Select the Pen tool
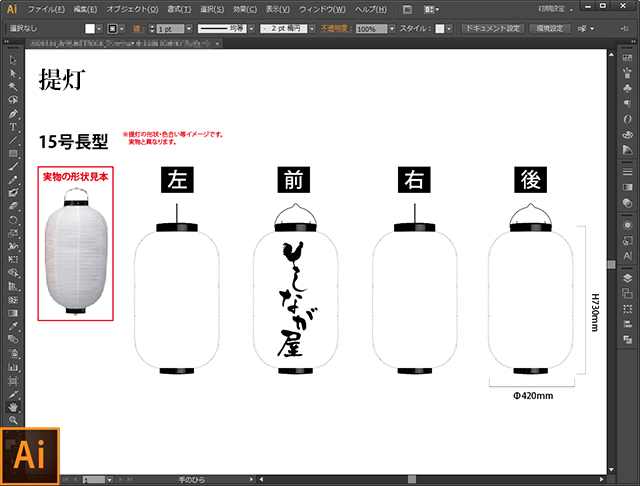The width and height of the screenshot is (640, 486). point(13,113)
